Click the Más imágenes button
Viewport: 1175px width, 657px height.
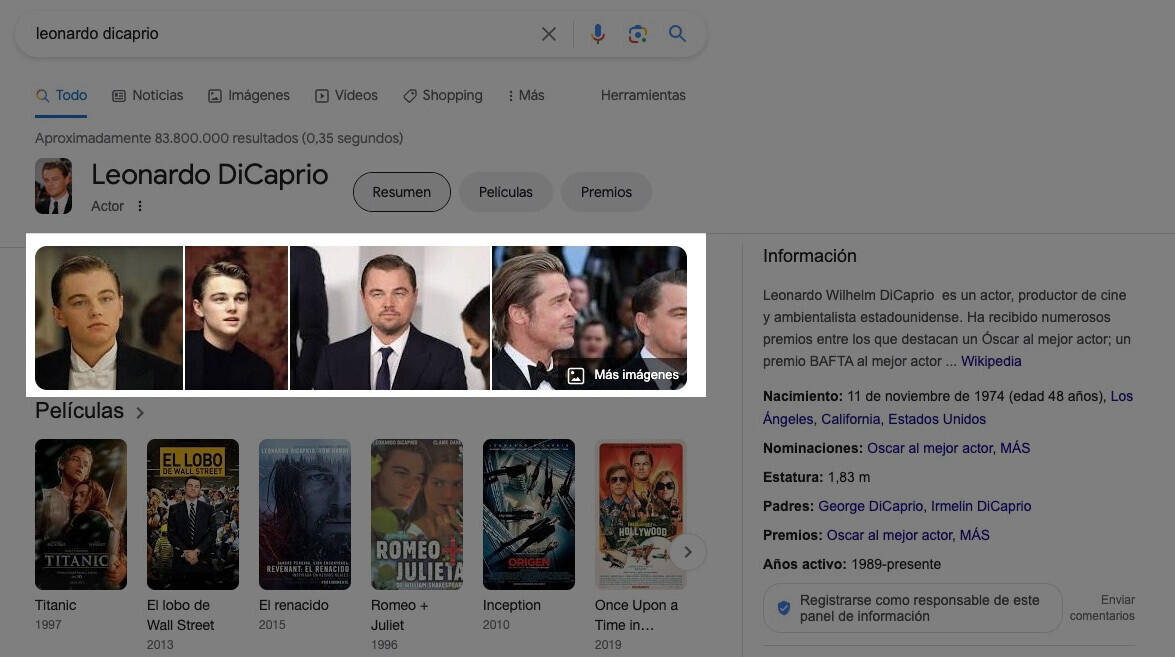pos(623,375)
